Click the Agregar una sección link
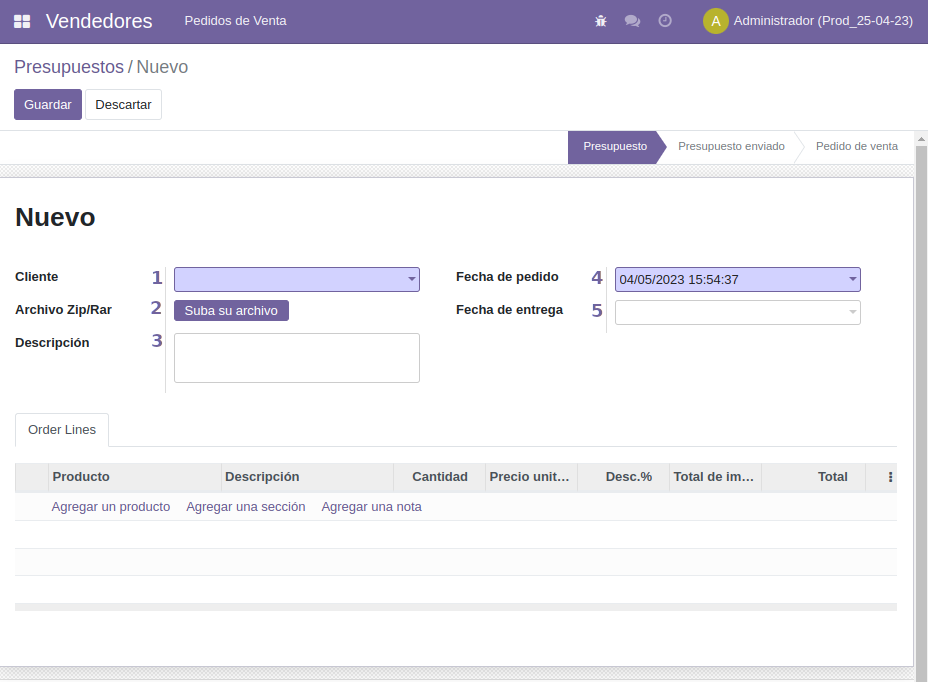The height and width of the screenshot is (682, 928). [x=245, y=507]
